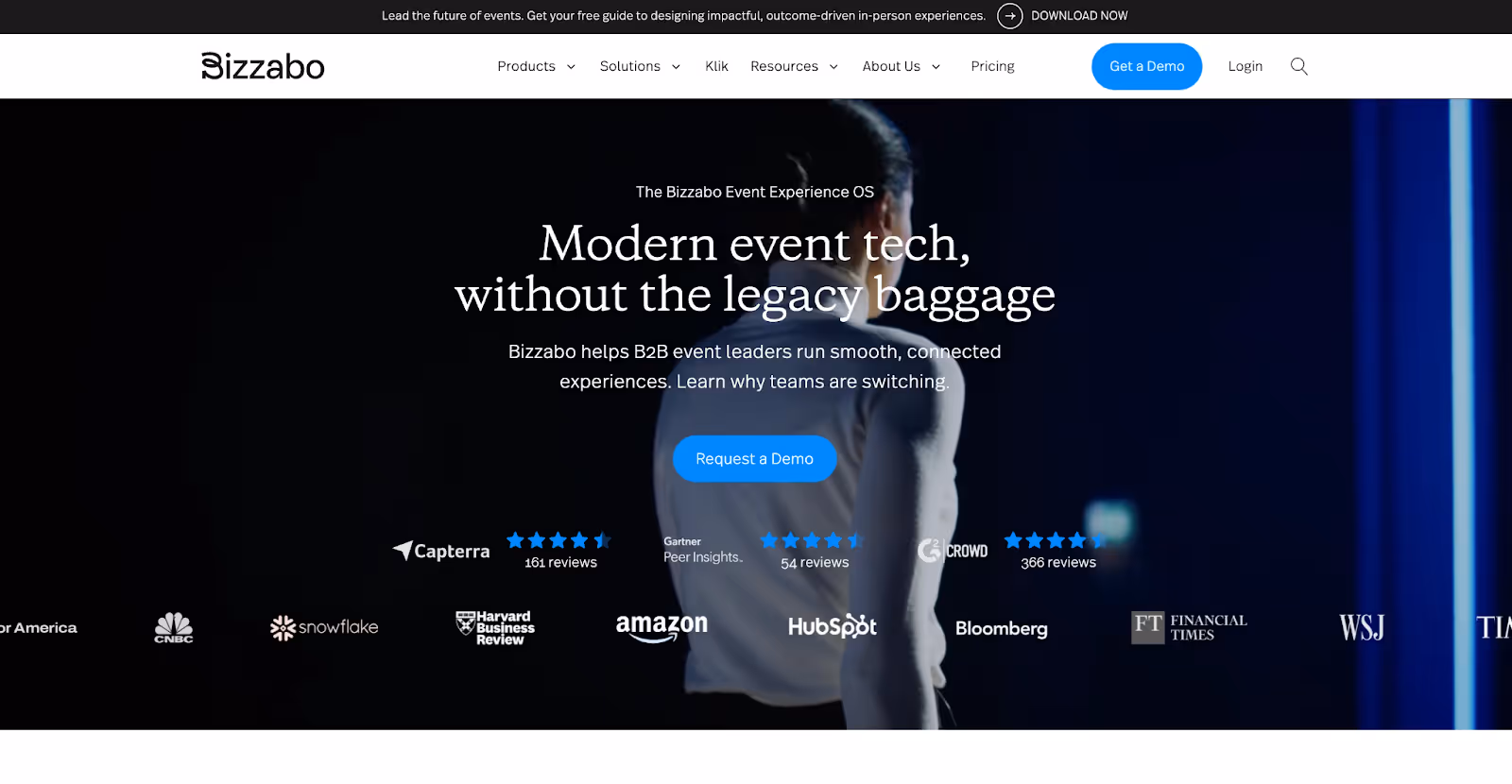Click the arrow circle icon beside Download Now
The width and height of the screenshot is (1512, 784).
click(1010, 16)
